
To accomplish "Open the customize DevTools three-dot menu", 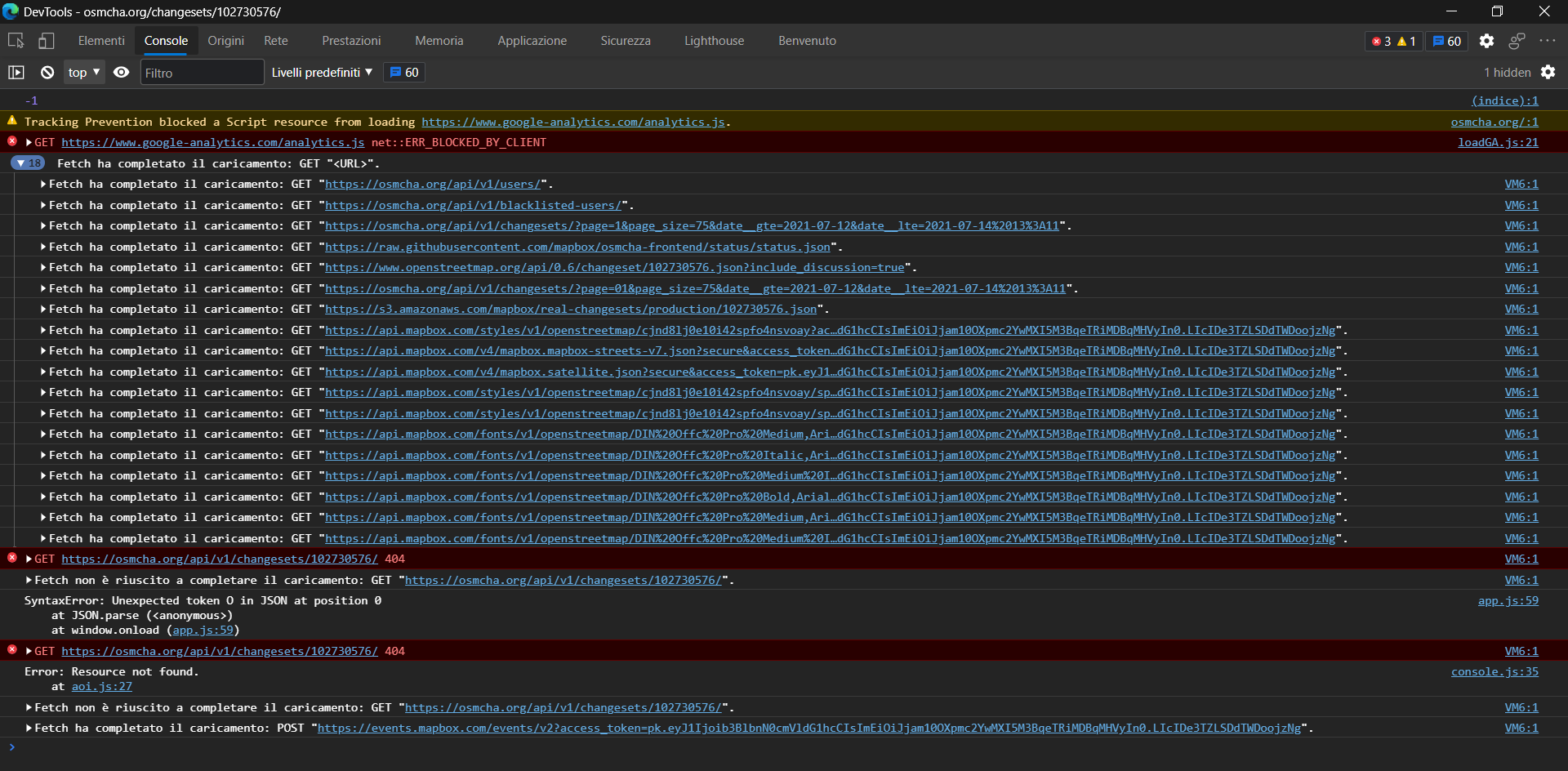I will tap(1549, 40).
